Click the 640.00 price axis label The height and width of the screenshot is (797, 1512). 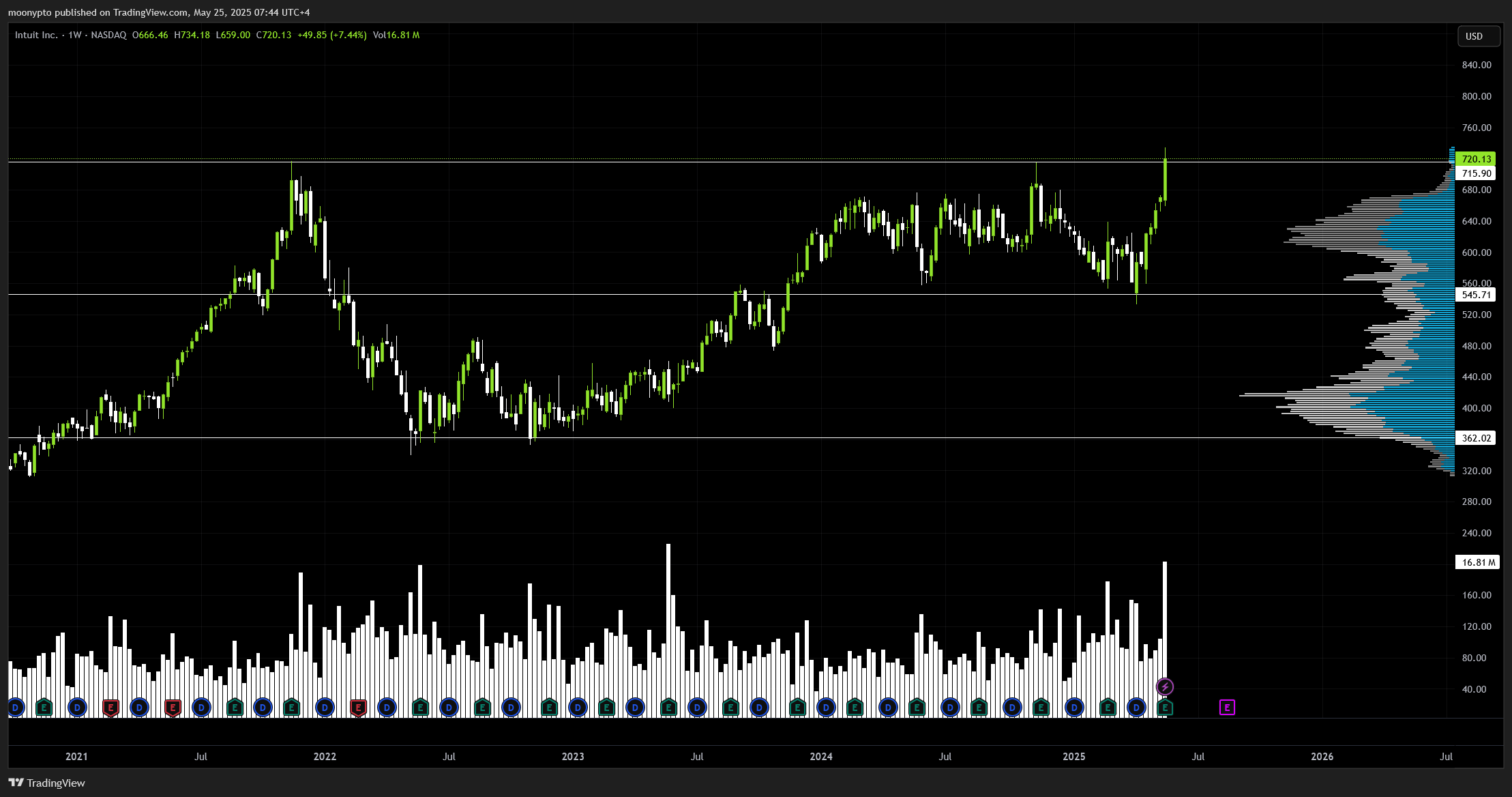point(1477,221)
